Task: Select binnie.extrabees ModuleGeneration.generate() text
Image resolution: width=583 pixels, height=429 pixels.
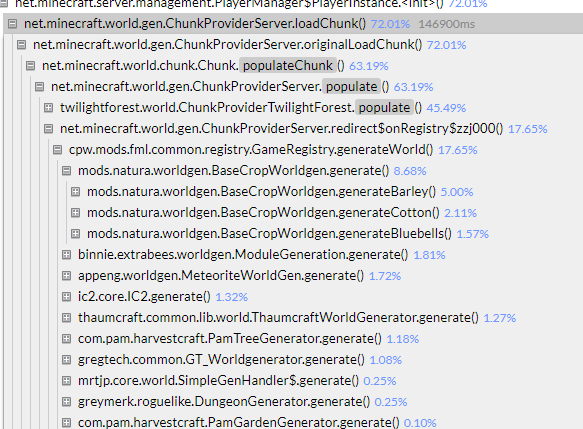Action: (243, 255)
